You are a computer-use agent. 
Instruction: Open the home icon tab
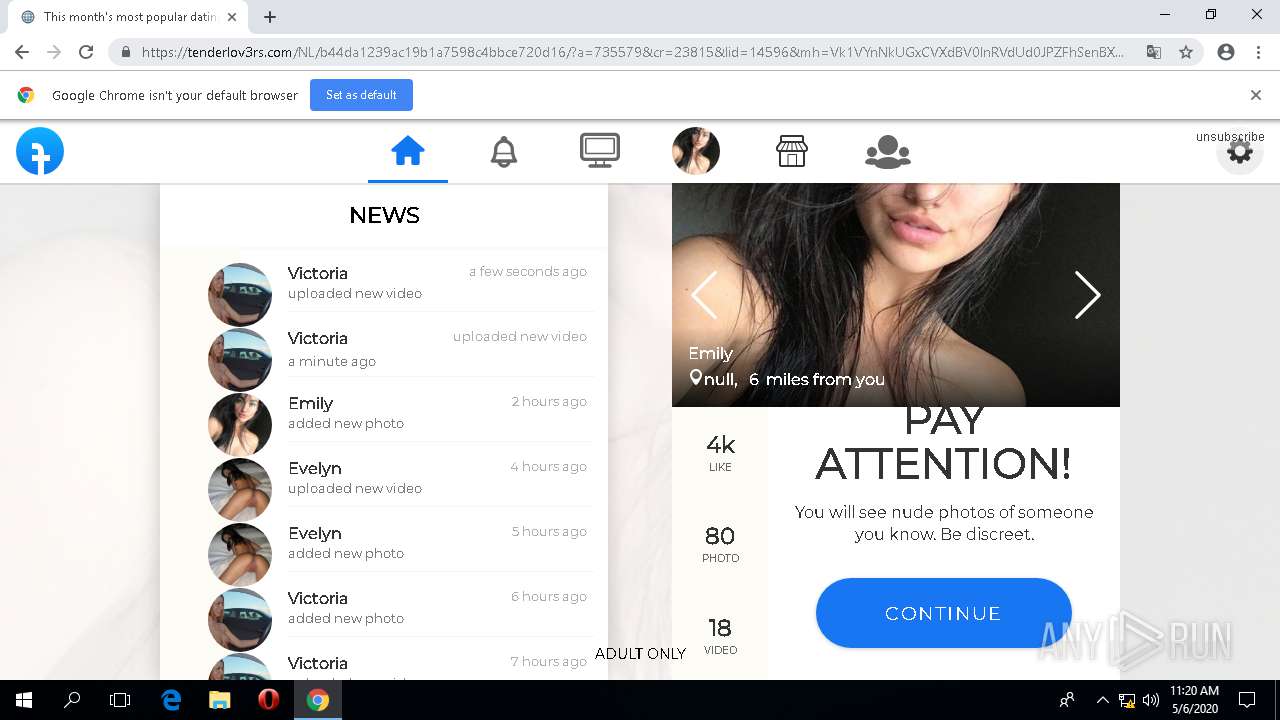click(408, 151)
